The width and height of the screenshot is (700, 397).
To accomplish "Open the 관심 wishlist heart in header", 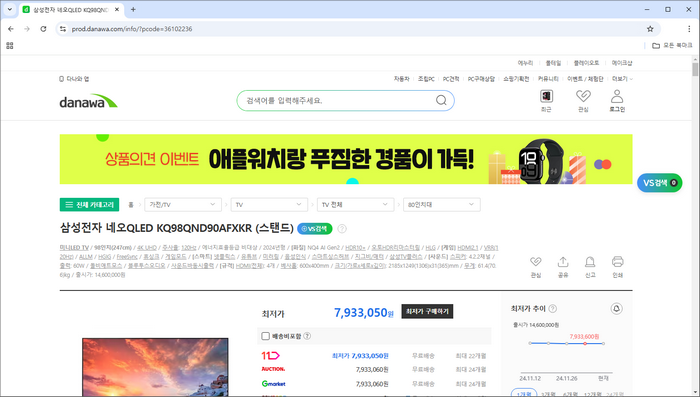I will pos(583,100).
